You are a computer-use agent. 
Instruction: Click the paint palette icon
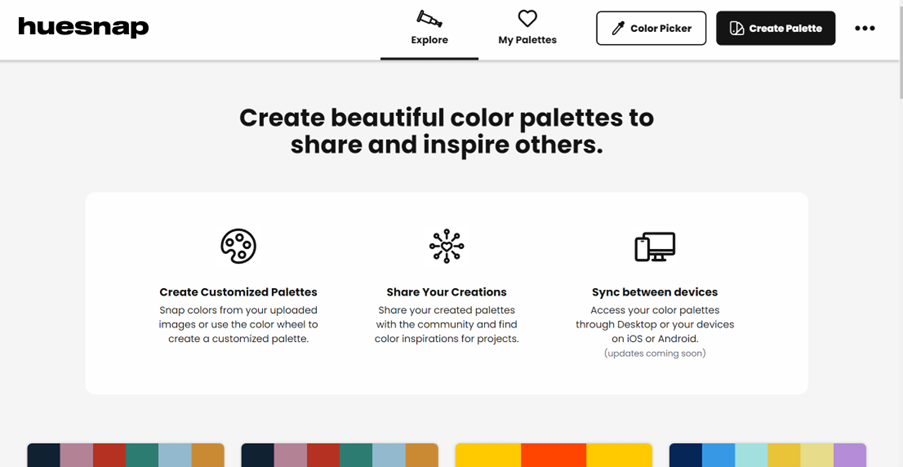coord(238,246)
